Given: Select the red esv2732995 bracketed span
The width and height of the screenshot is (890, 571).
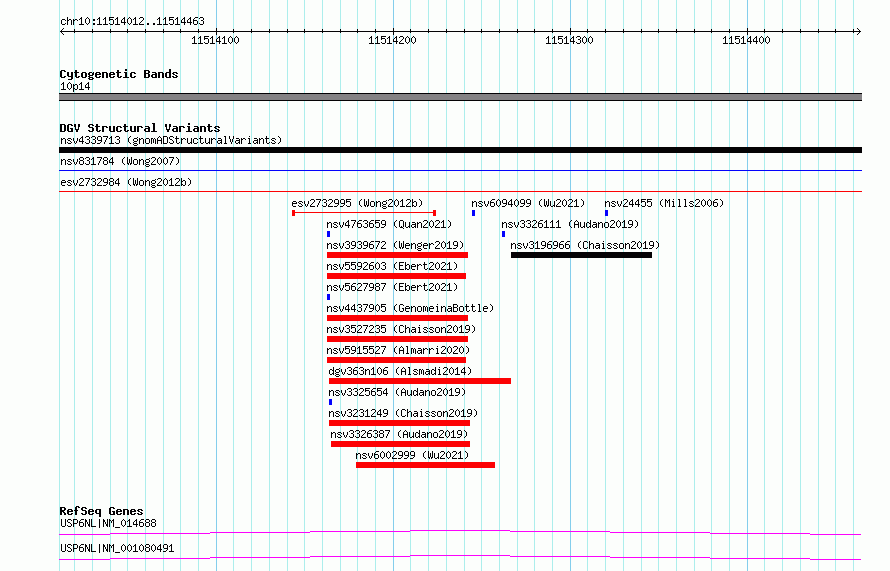Looking at the screenshot, I should click(x=364, y=213).
